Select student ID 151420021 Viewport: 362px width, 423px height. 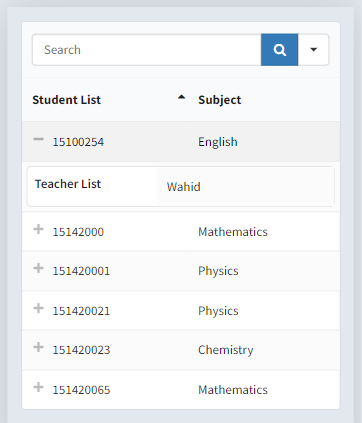(81, 311)
